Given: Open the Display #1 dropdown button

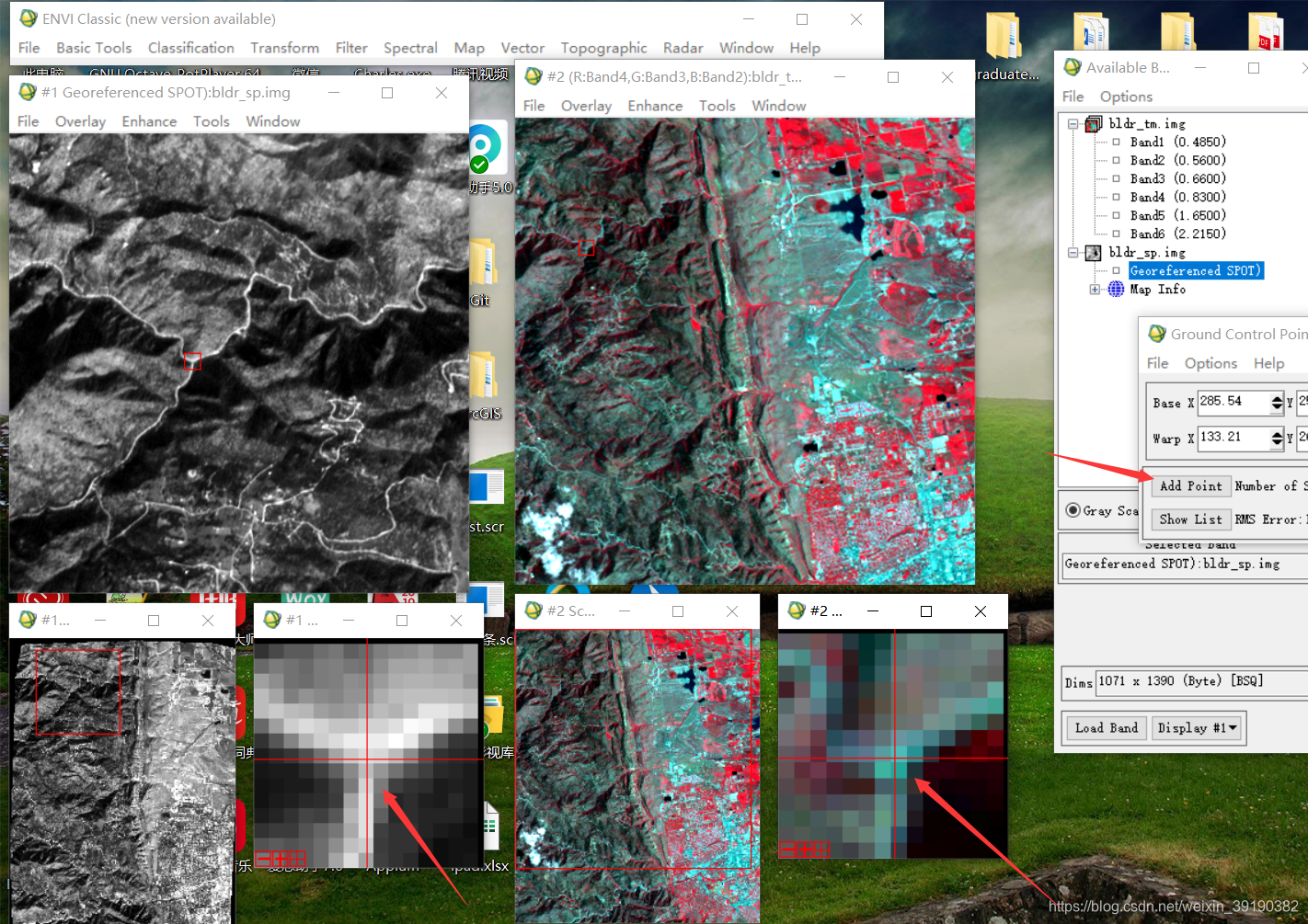Looking at the screenshot, I should [1197, 728].
